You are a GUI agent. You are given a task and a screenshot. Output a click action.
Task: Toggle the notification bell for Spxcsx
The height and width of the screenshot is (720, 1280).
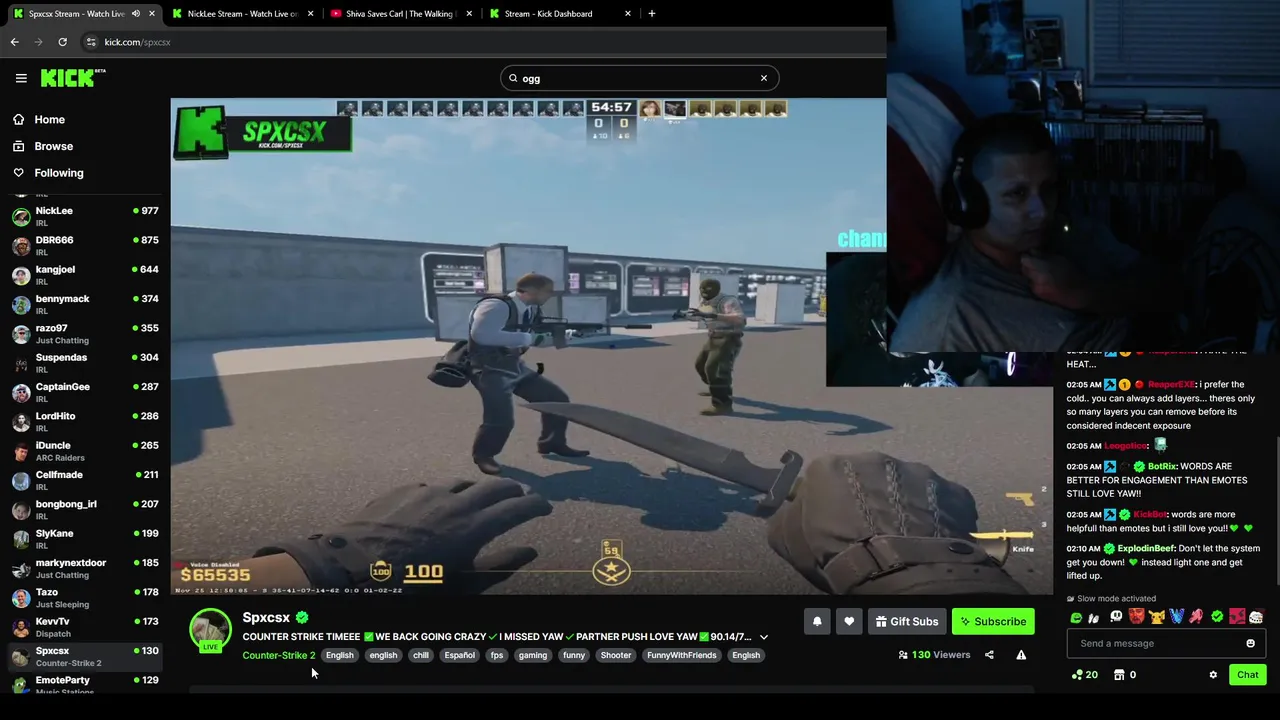click(x=817, y=622)
